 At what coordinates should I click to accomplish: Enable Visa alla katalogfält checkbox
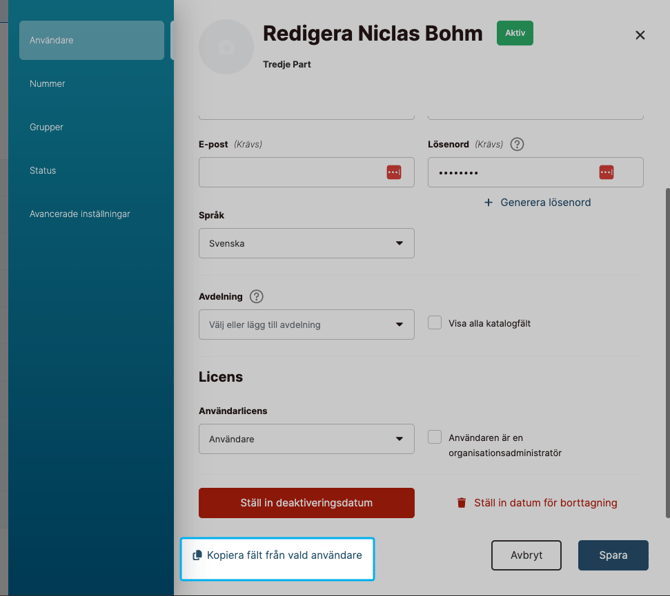[435, 323]
